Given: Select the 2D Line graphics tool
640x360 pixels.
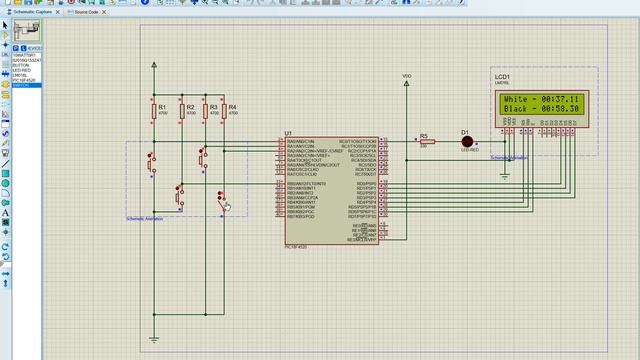Looking at the screenshot, I should [x=5, y=164].
